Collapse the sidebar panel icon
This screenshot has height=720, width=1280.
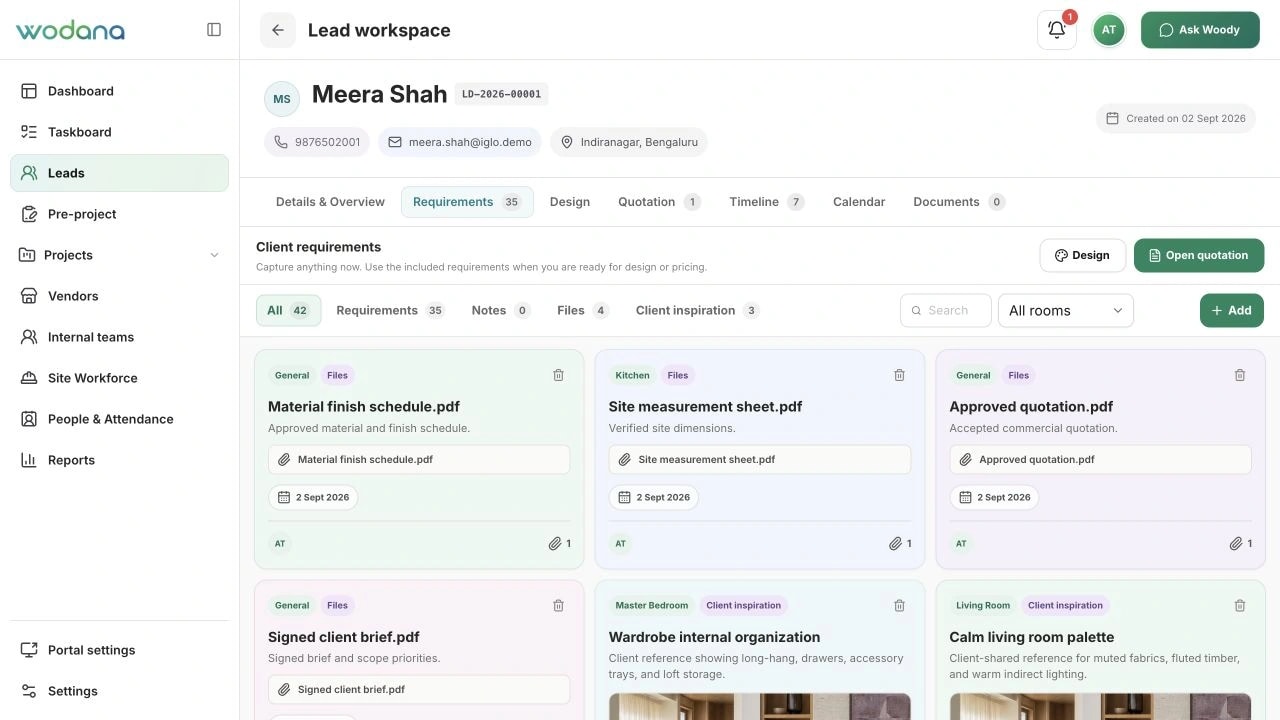(214, 30)
